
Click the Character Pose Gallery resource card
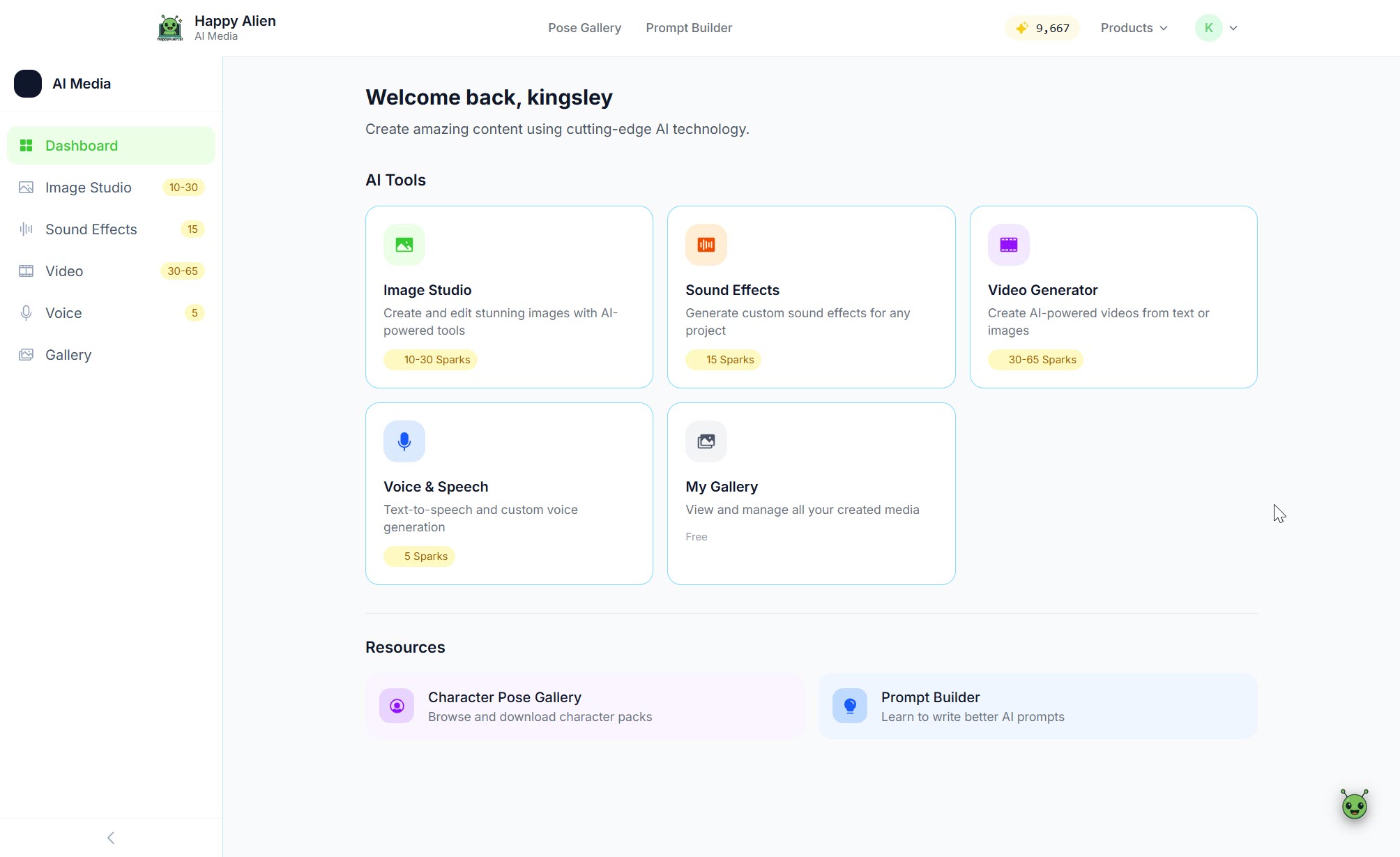[x=584, y=706]
